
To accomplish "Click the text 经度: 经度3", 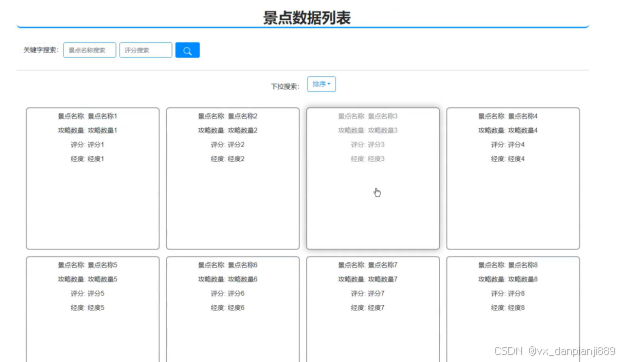I will click(368, 159).
